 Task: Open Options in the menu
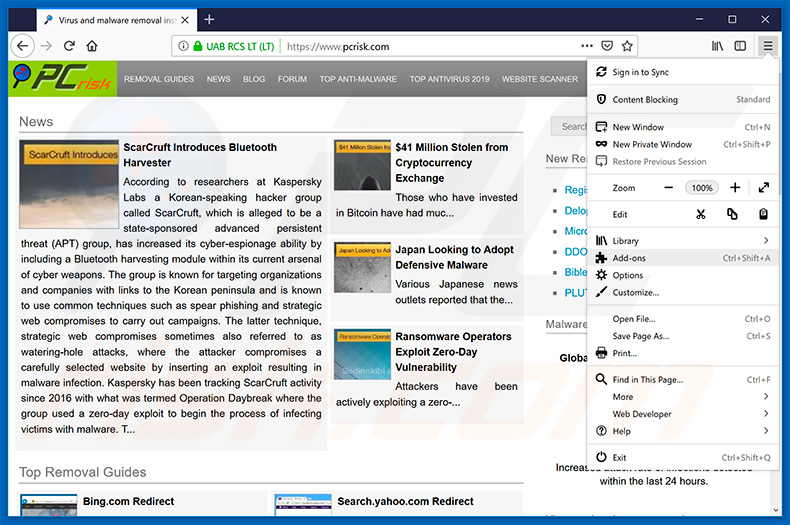pyautogui.click(x=683, y=275)
